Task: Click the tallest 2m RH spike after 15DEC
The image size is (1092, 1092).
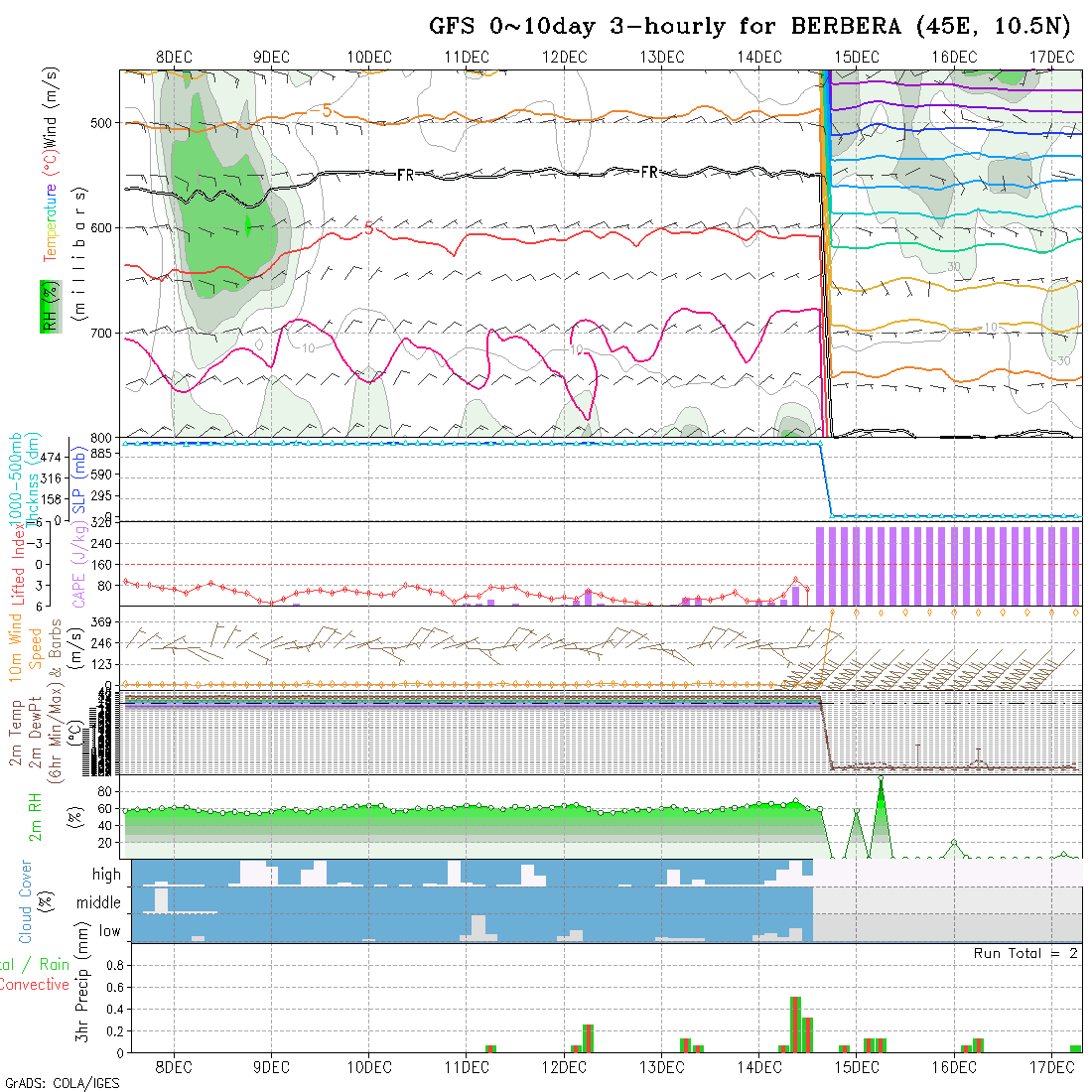Action: pyautogui.click(x=881, y=780)
